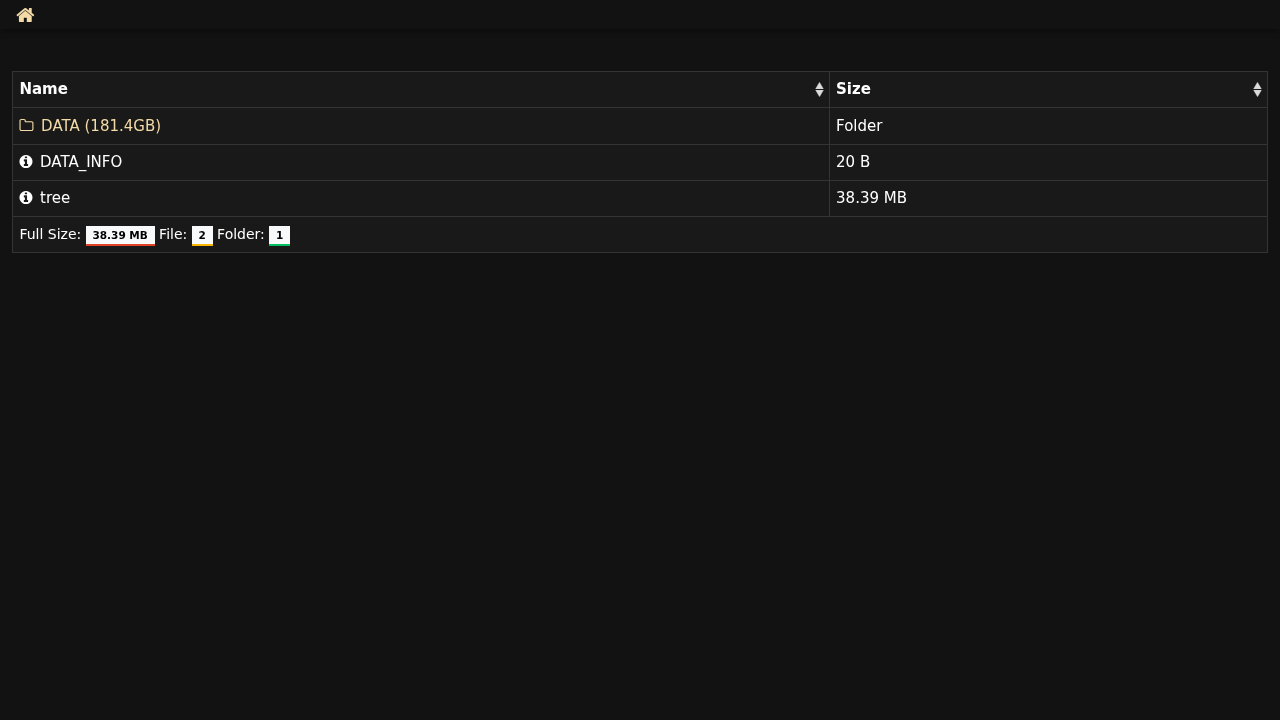The image size is (1280, 720).
Task: Click the Folder size cell for DATA
Action: (x=859, y=126)
